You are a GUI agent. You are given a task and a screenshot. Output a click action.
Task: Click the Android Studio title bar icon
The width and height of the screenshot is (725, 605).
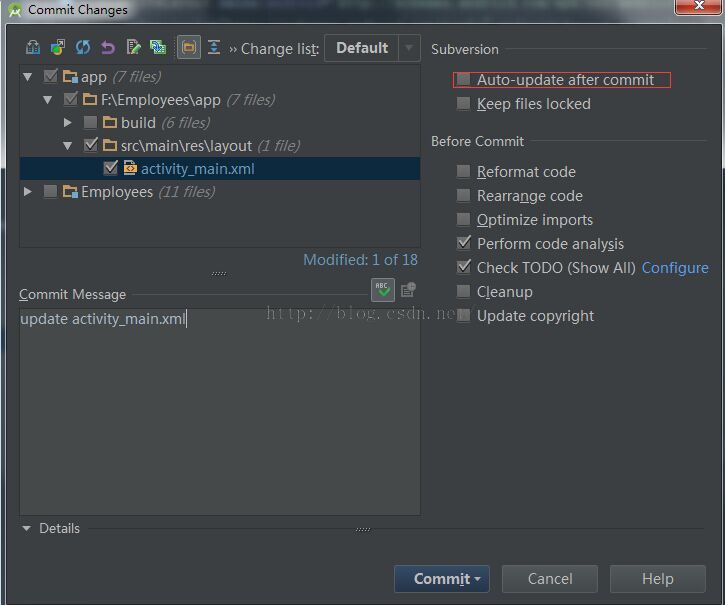coord(14,10)
